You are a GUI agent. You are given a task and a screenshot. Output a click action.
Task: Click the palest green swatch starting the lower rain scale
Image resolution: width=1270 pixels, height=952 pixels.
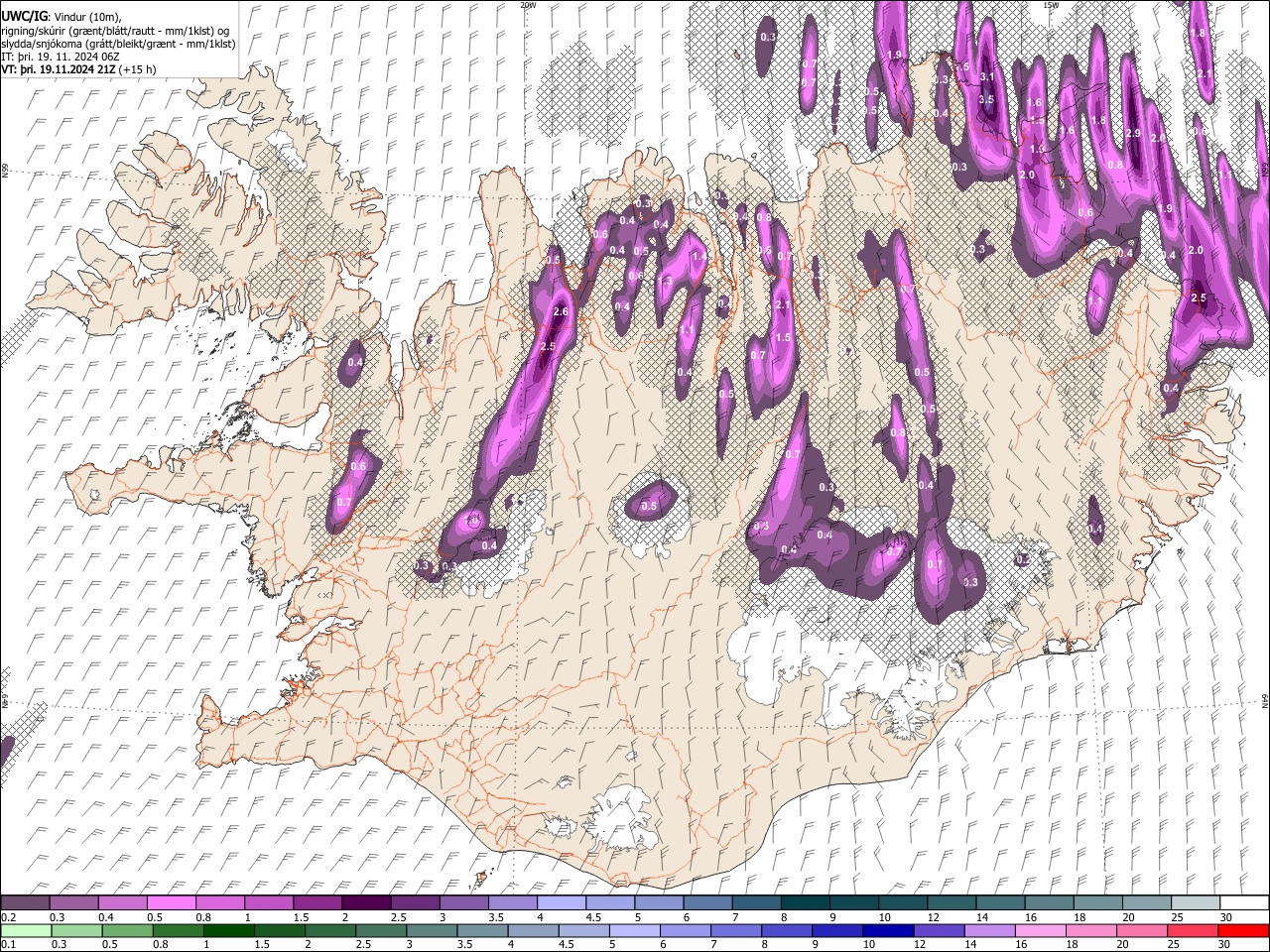click(26, 930)
